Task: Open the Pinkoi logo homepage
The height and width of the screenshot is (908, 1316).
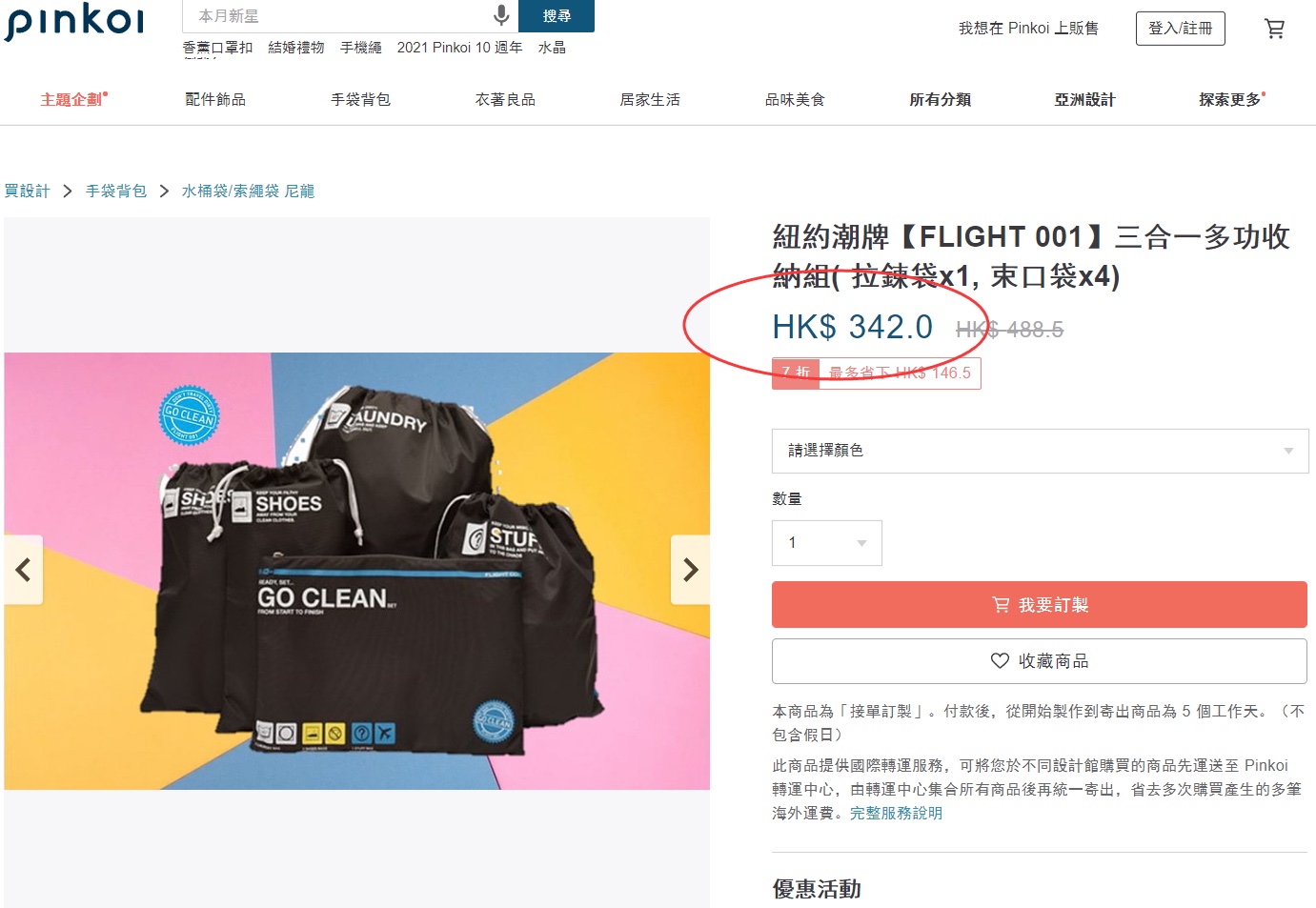Action: pyautogui.click(x=73, y=20)
